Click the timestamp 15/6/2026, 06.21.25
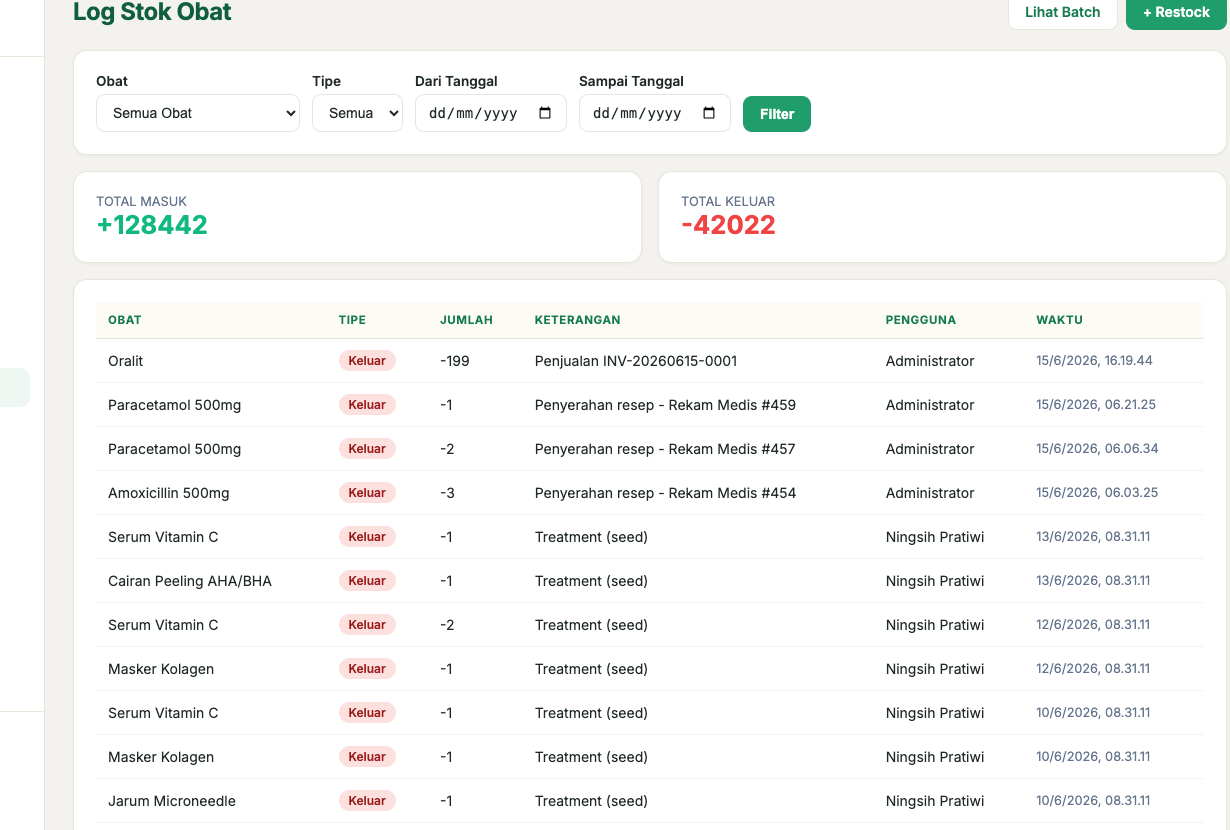 pyautogui.click(x=1096, y=405)
